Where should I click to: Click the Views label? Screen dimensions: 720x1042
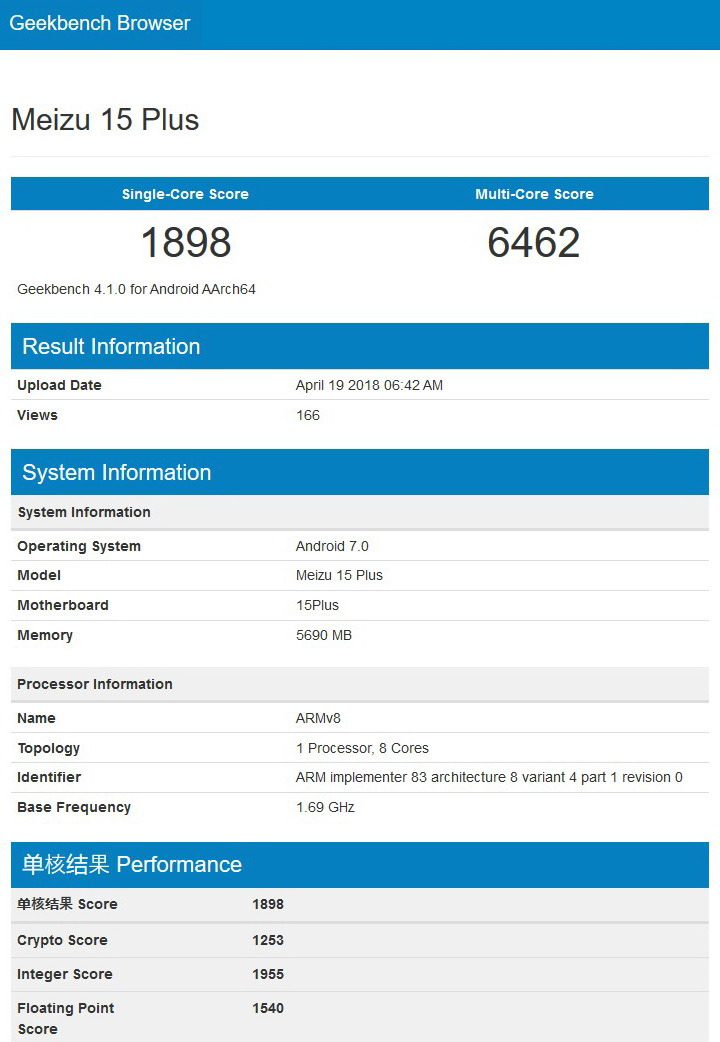(x=37, y=415)
